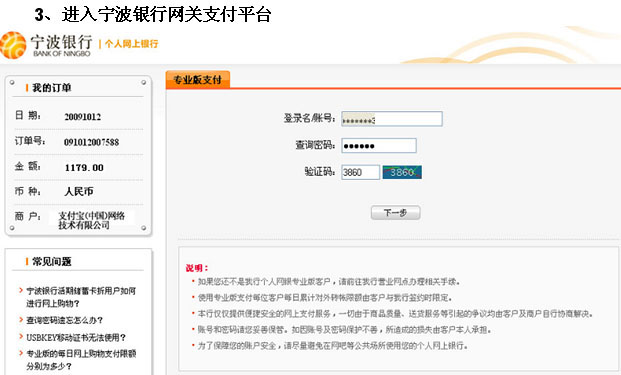
Task: Focus the 查询密码 password field
Action: click(x=379, y=146)
